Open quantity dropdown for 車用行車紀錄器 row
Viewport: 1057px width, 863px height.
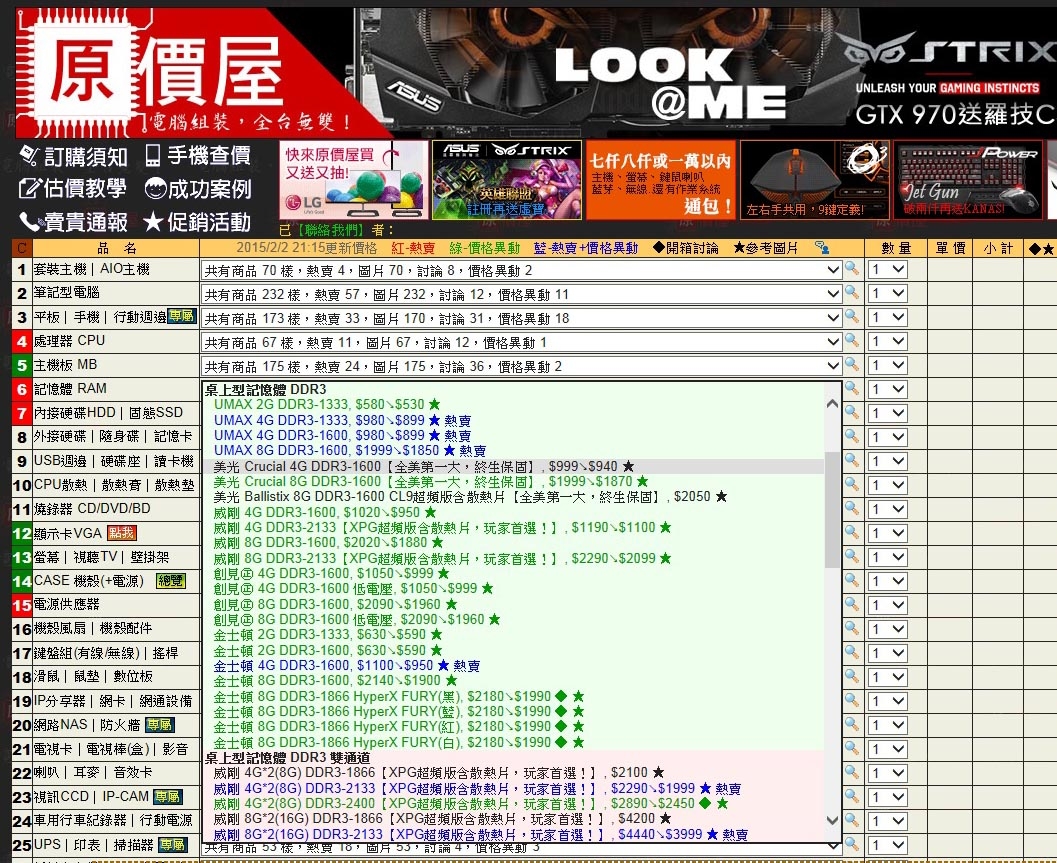tap(887, 821)
